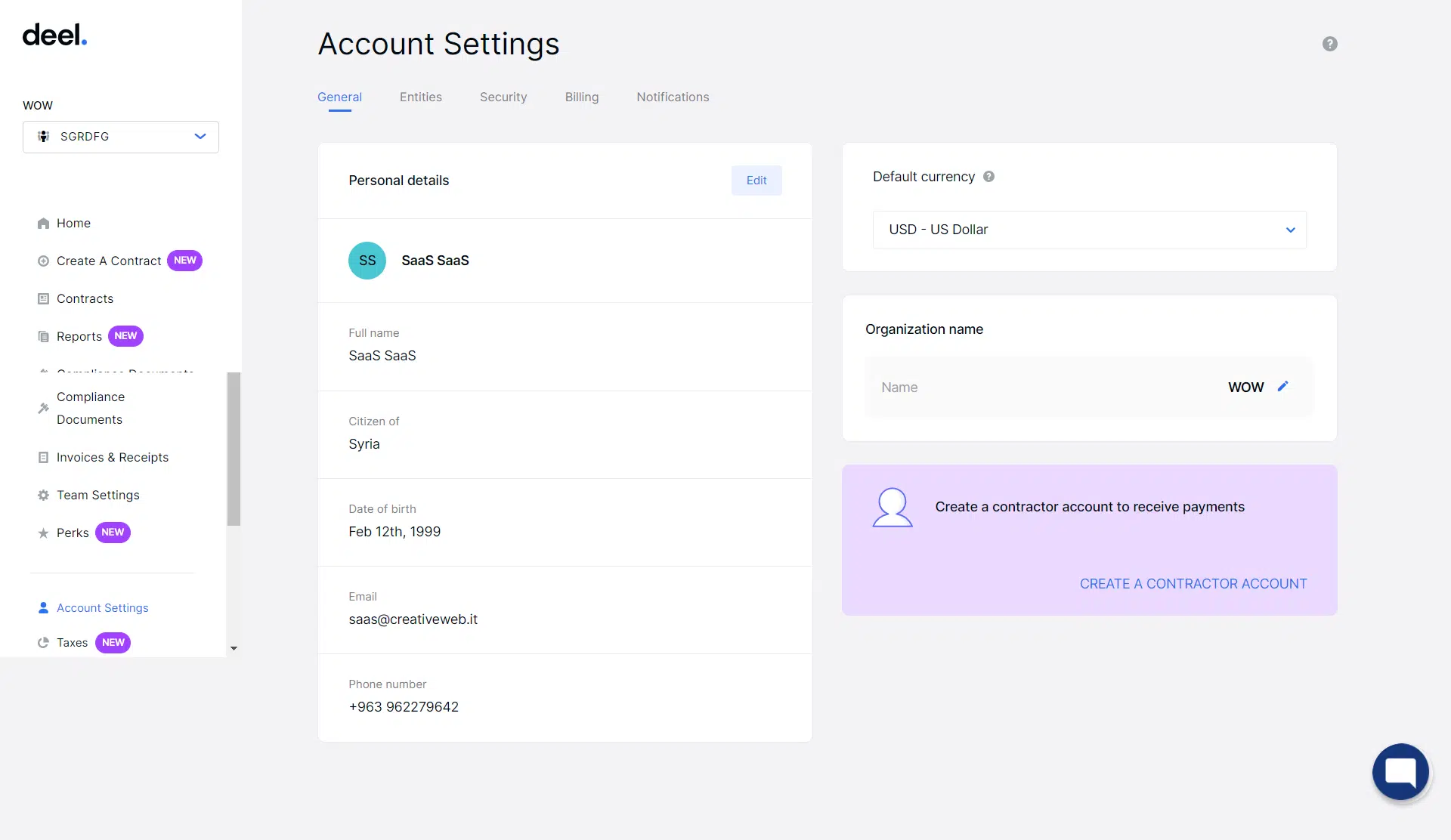Switch to the Security tab
The width and height of the screenshot is (1451, 840).
tap(503, 97)
